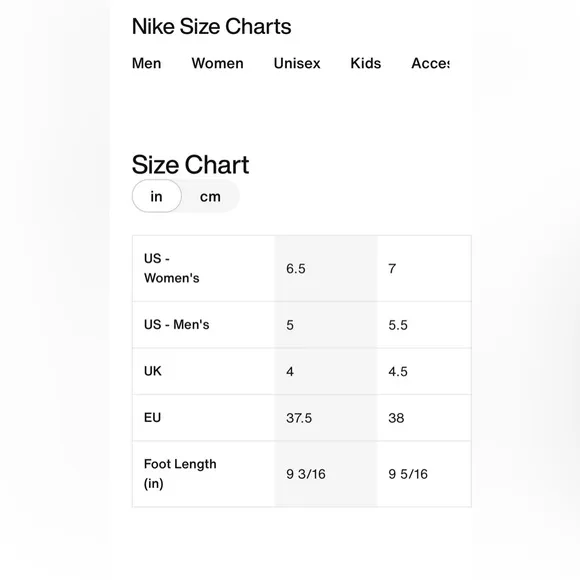Select the UK size 4.5 cell
Viewport: 580px width, 580px height.
(424, 371)
